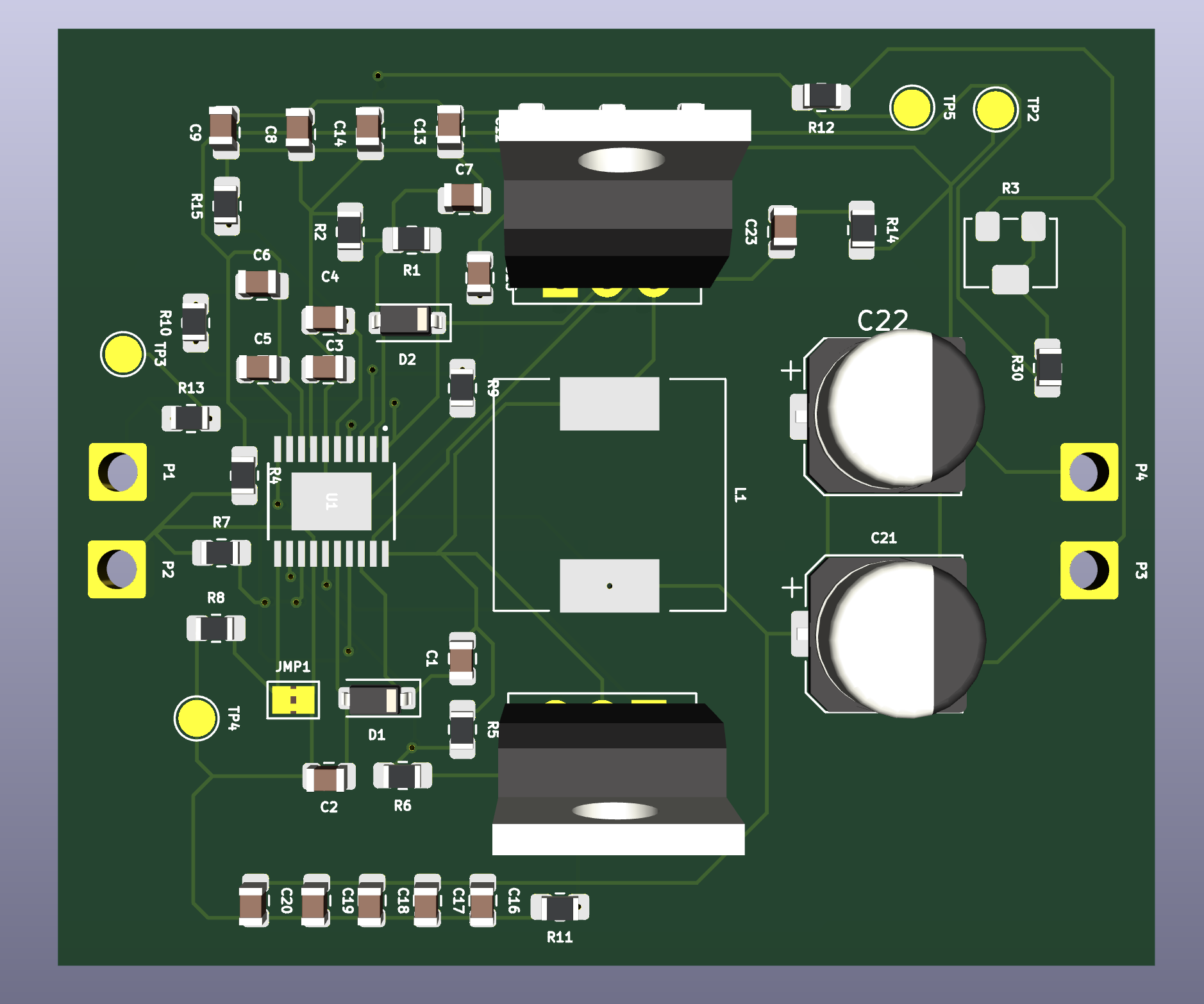Select capacitor C14 component
This screenshot has width=1204, height=1004.
(x=370, y=133)
